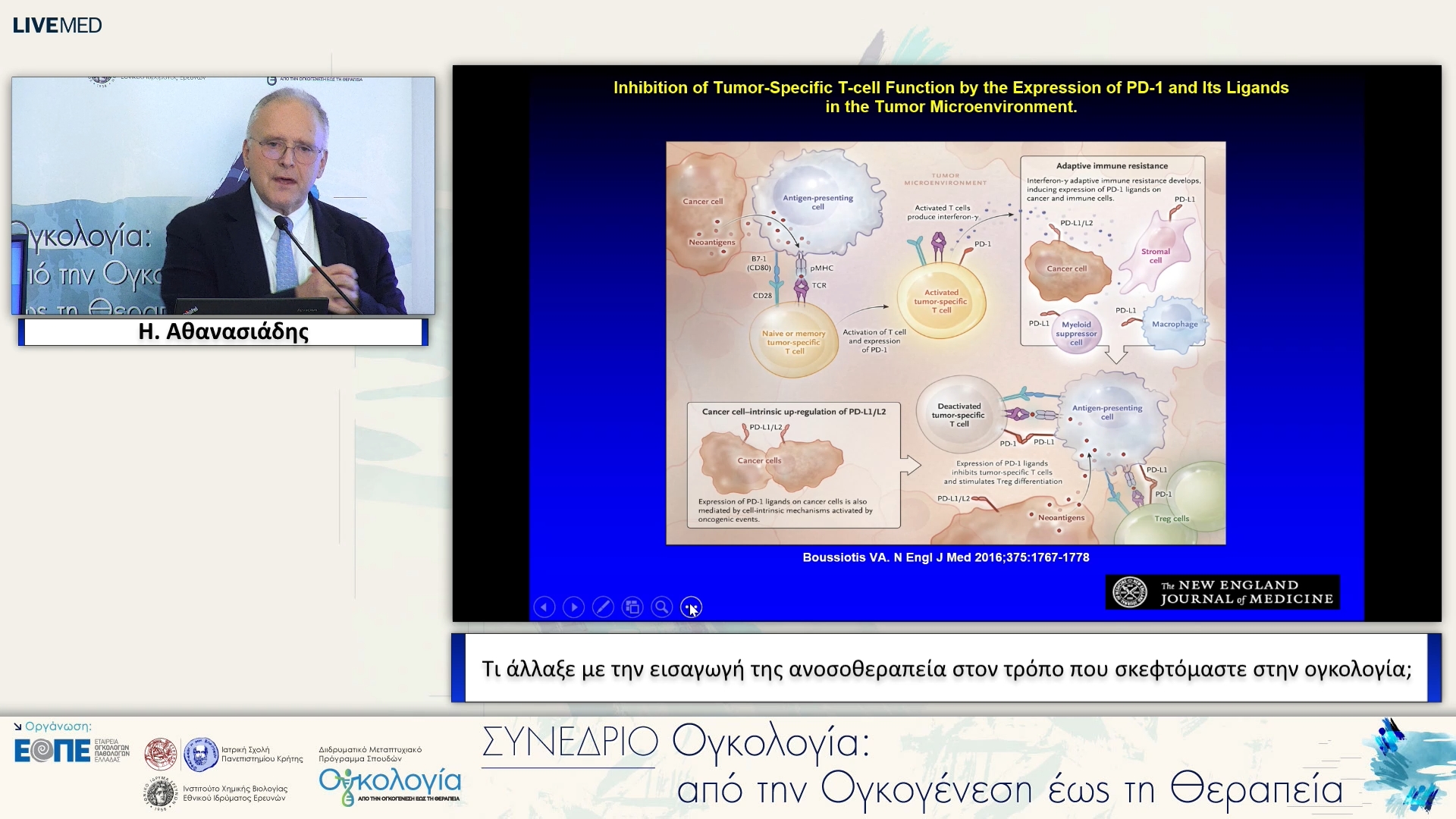Viewport: 1456px width, 819px height.
Task: Open the more slideshow options menu
Action: pyautogui.click(x=691, y=607)
